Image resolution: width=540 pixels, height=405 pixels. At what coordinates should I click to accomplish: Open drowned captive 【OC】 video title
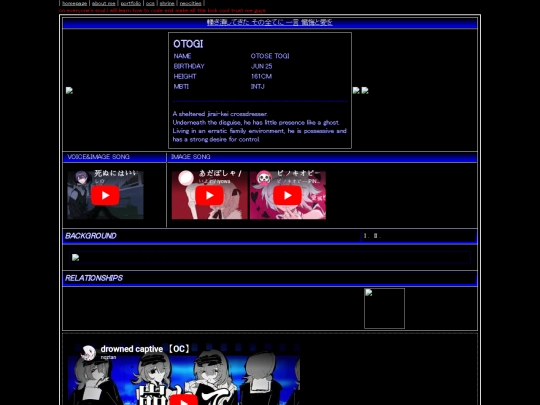[145, 349]
